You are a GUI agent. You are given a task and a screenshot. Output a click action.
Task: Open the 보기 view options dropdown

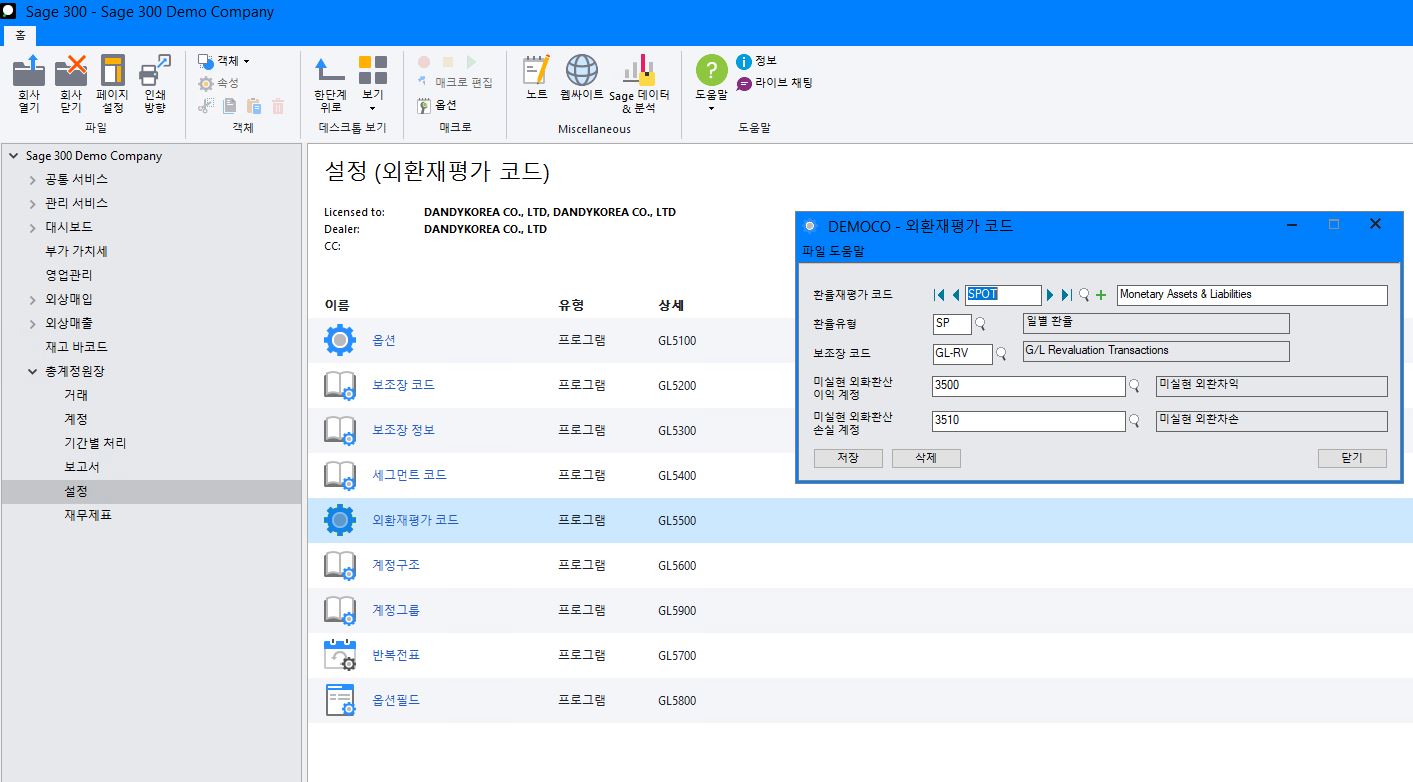(x=373, y=84)
